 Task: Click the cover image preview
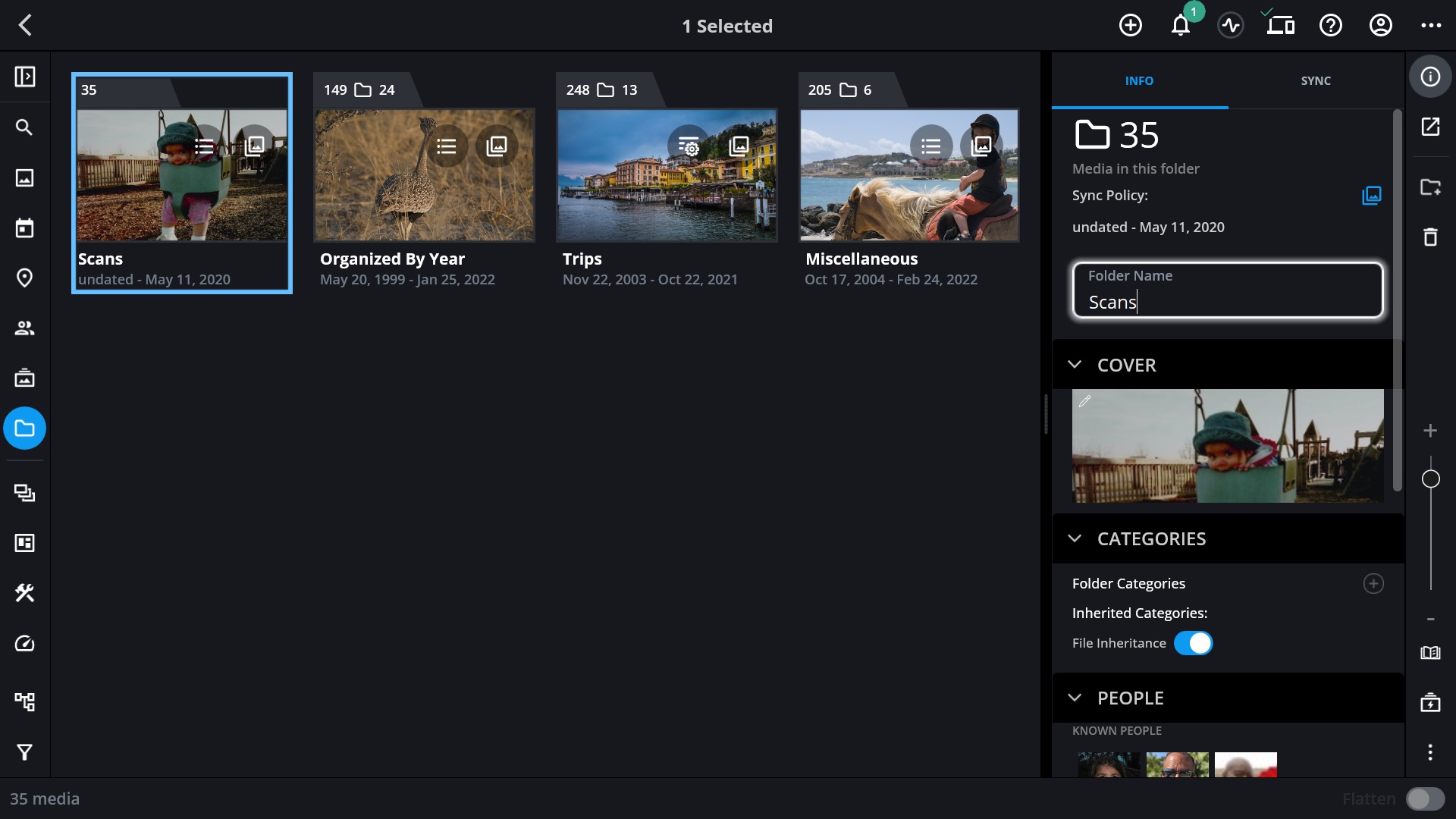point(1228,446)
